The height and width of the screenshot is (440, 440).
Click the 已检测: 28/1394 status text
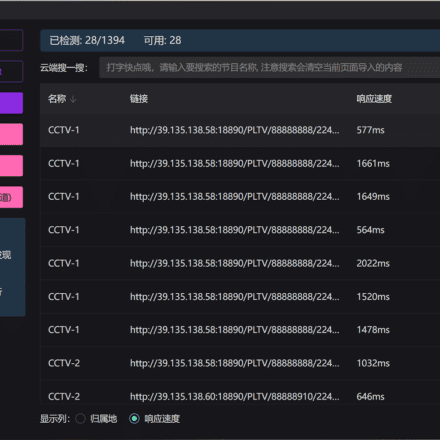point(87,40)
